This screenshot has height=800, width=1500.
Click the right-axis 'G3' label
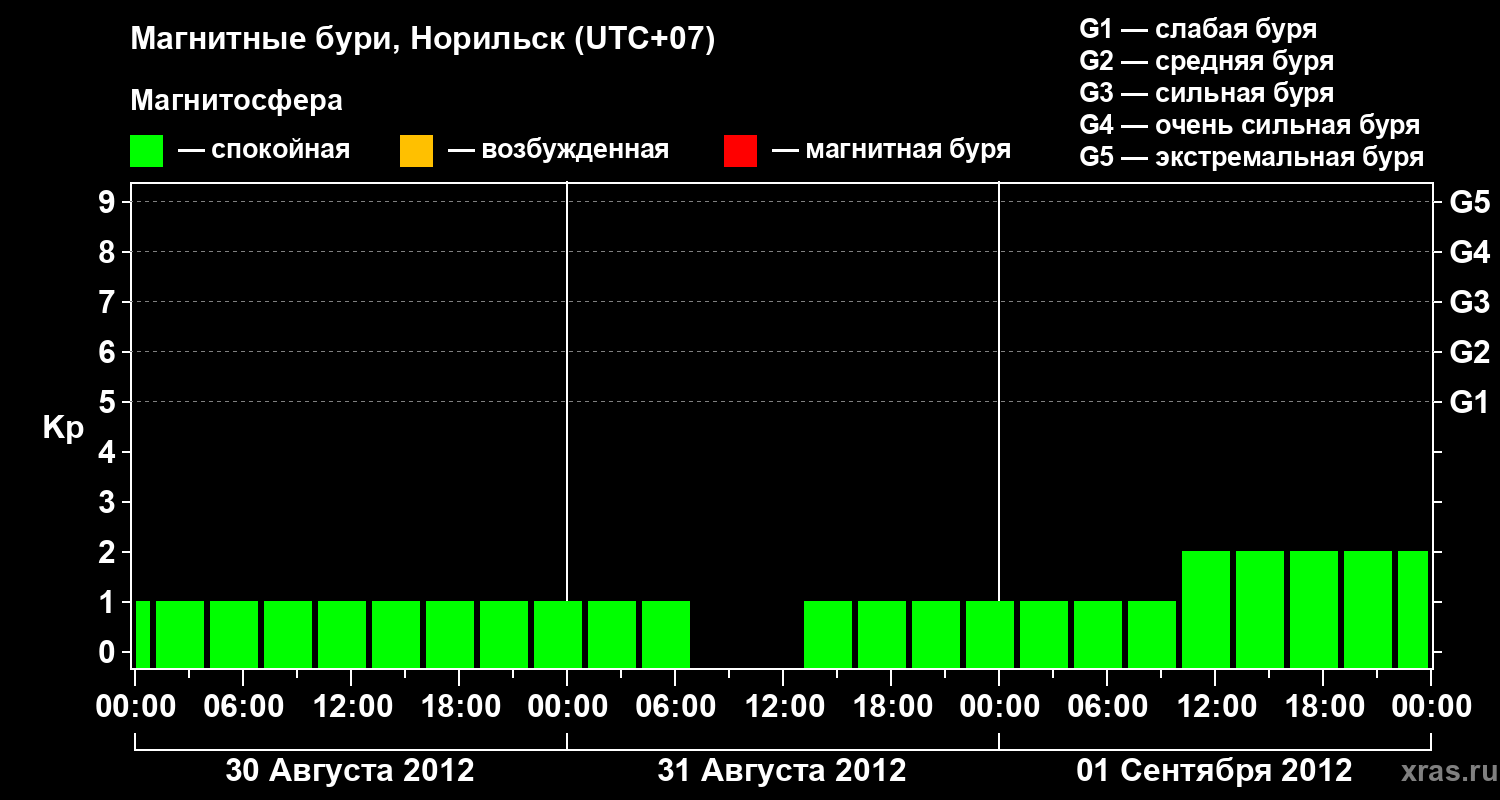1470,302
